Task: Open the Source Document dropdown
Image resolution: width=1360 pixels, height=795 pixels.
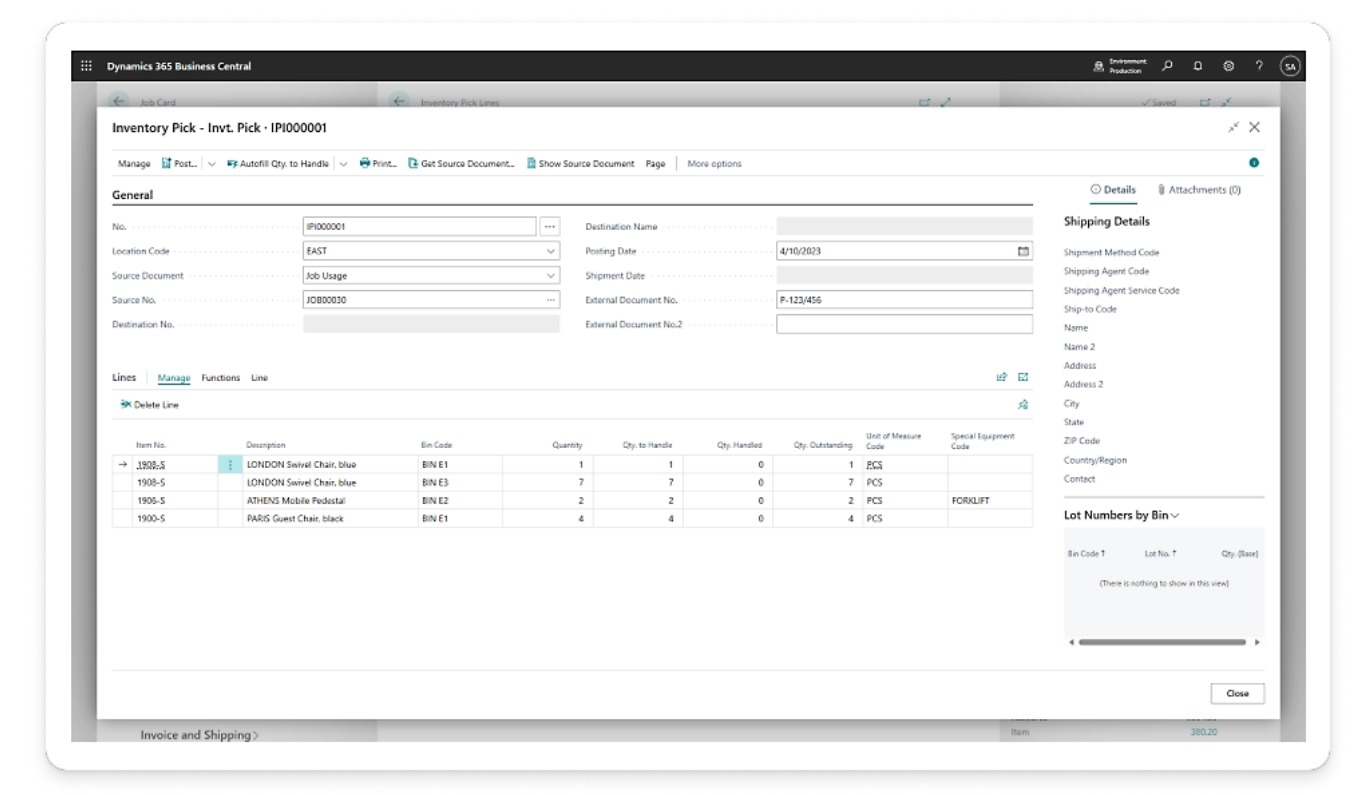Action: (x=551, y=275)
